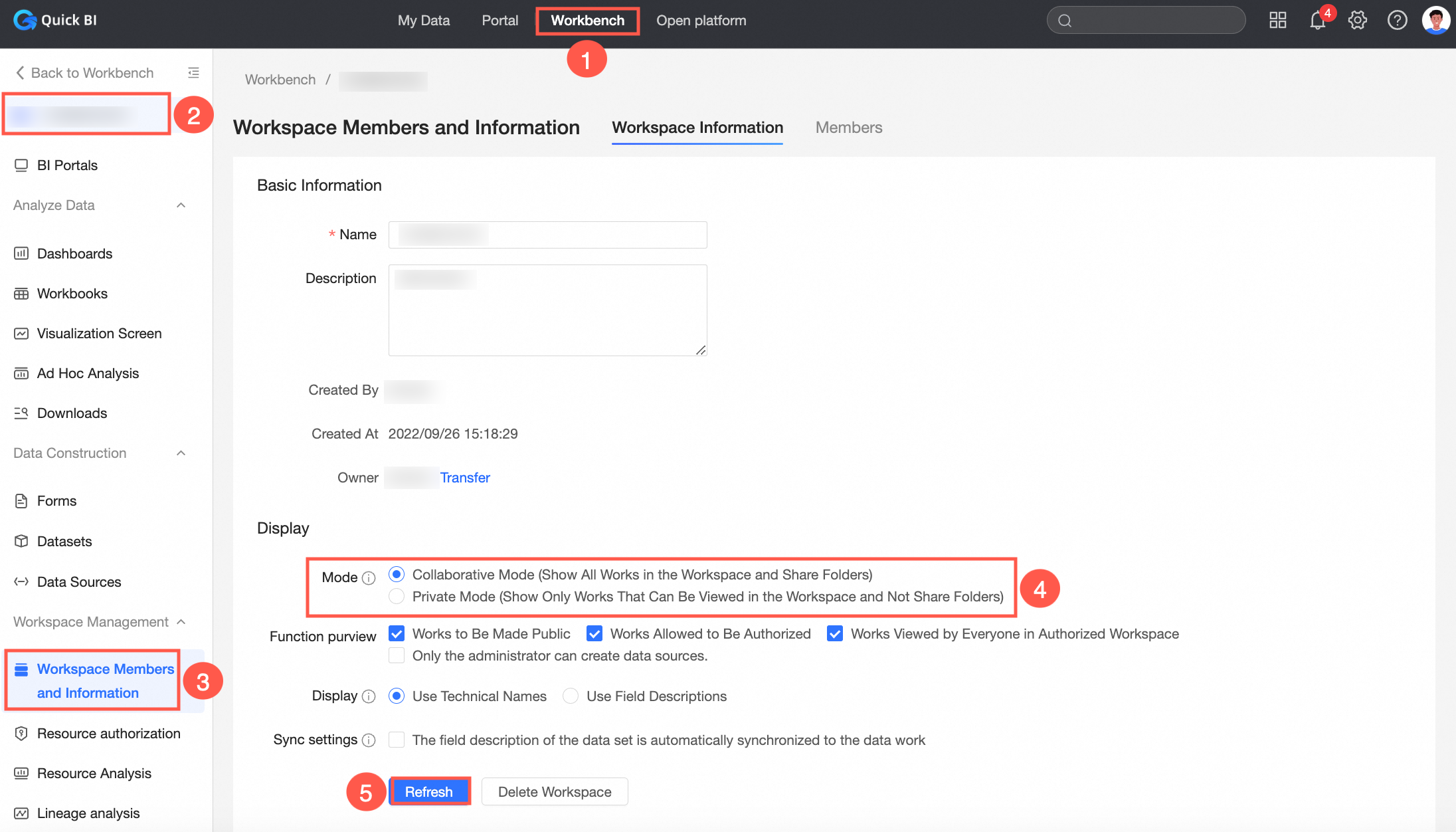The width and height of the screenshot is (1456, 832).
Task: Select Private Mode radio button
Action: (x=397, y=596)
